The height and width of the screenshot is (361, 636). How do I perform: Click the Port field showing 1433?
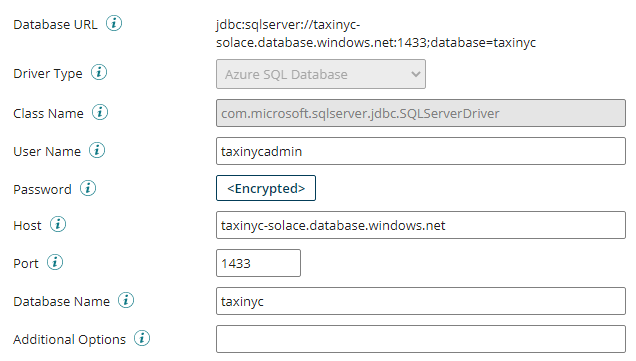pos(258,263)
